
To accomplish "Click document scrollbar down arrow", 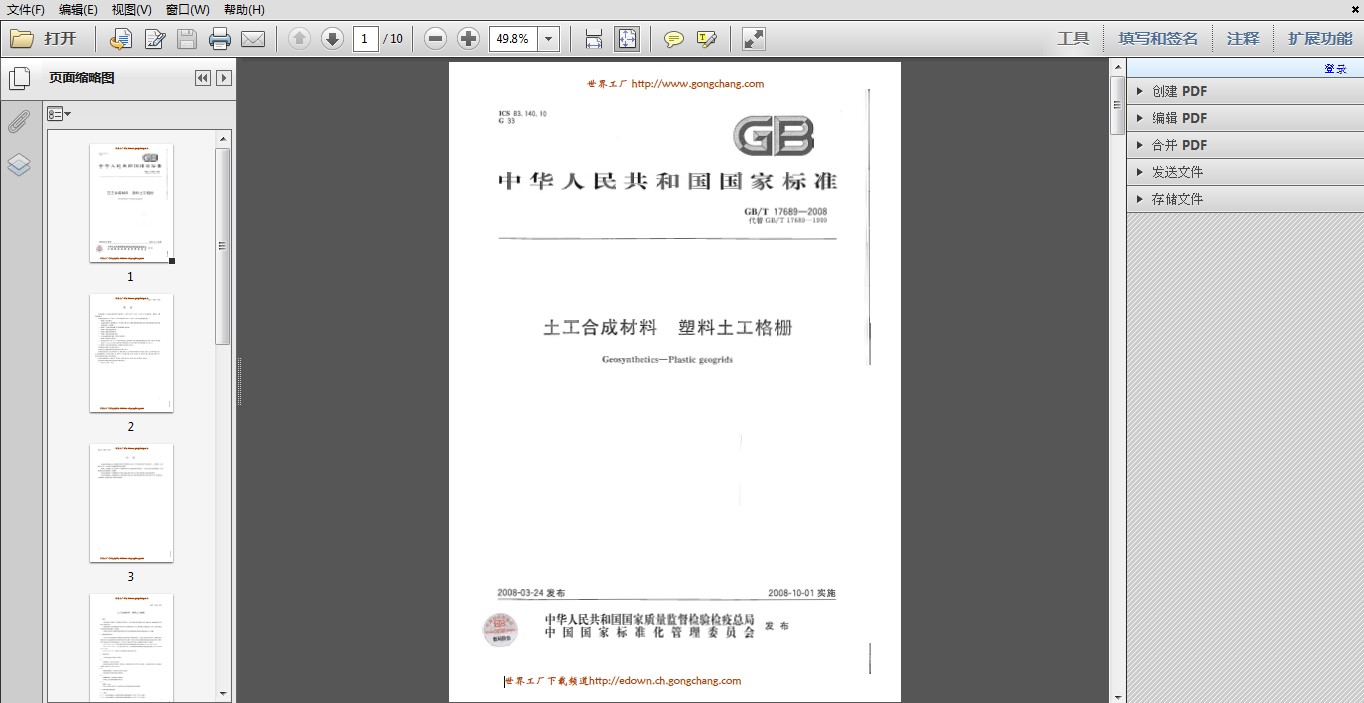I will (x=1118, y=695).
